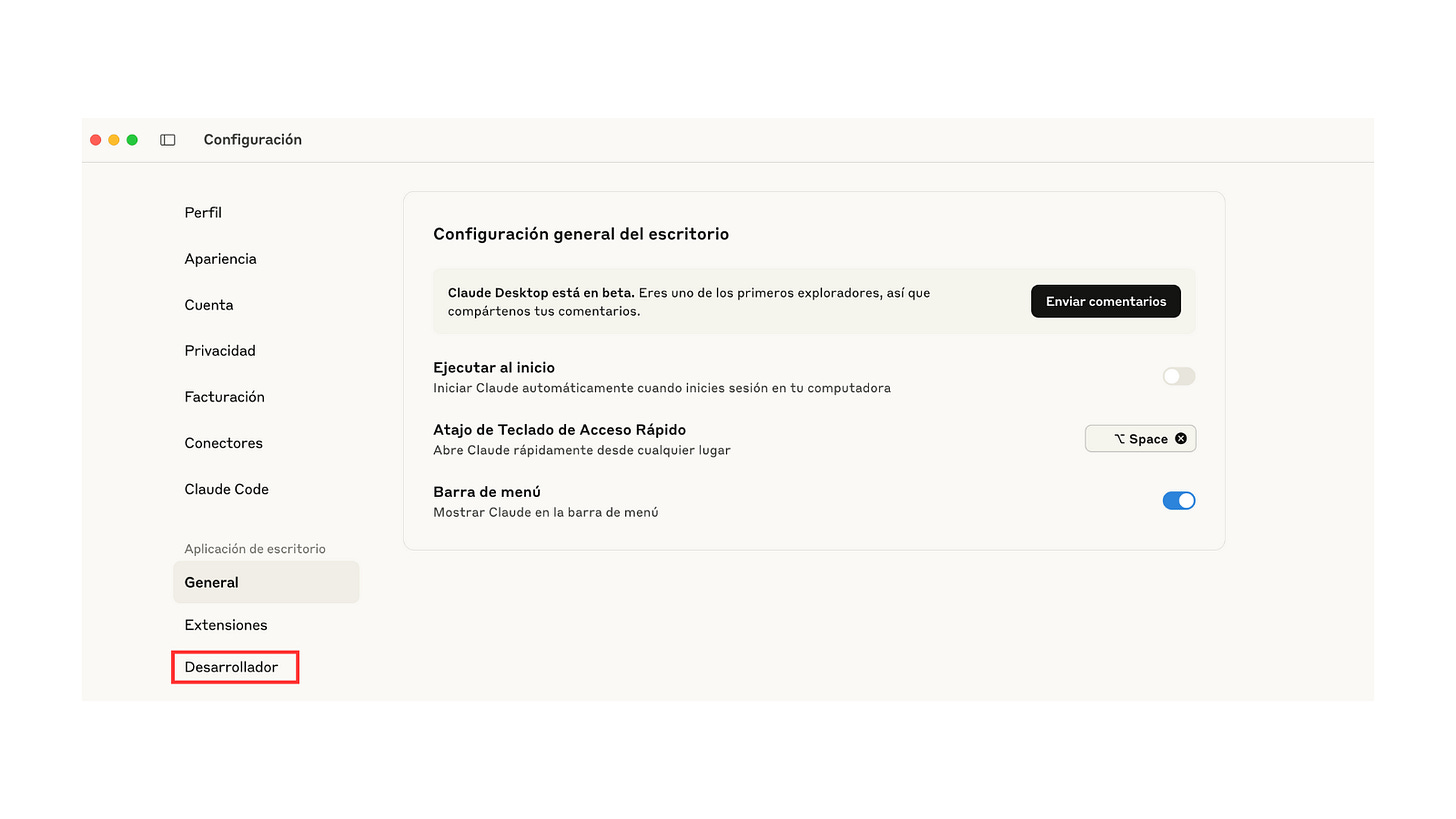Click 'Abre Claude rápidamente desde cualquier lugar' text
This screenshot has width=1456, height=819.
(582, 450)
